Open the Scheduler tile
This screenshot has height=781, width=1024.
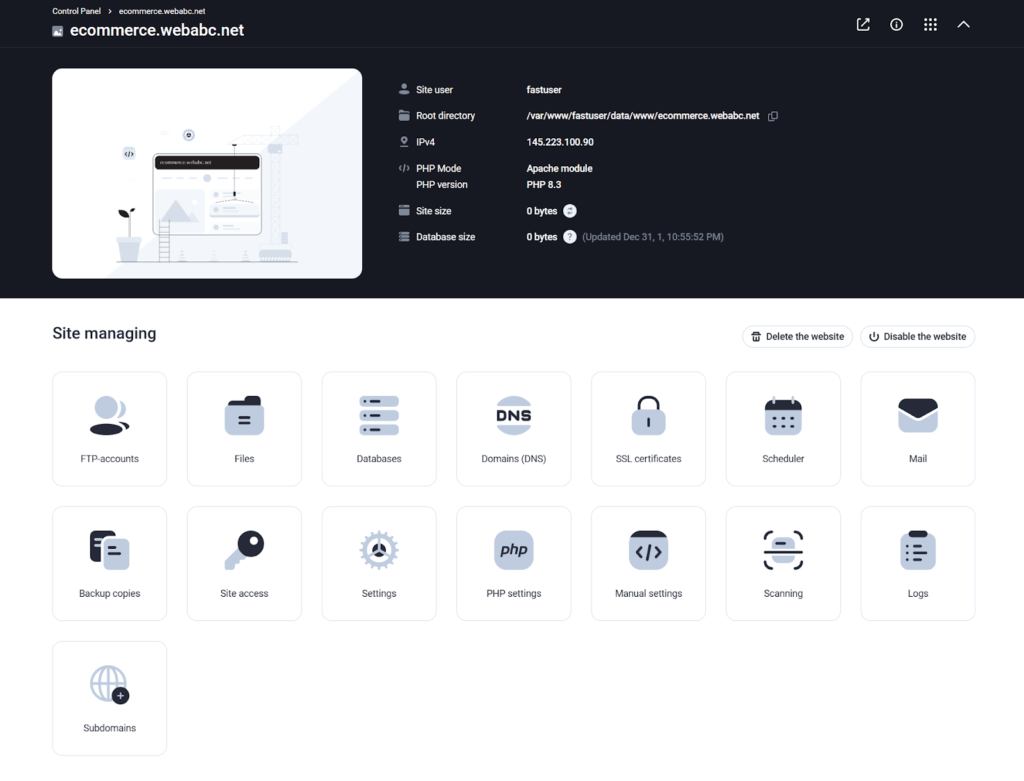point(783,429)
